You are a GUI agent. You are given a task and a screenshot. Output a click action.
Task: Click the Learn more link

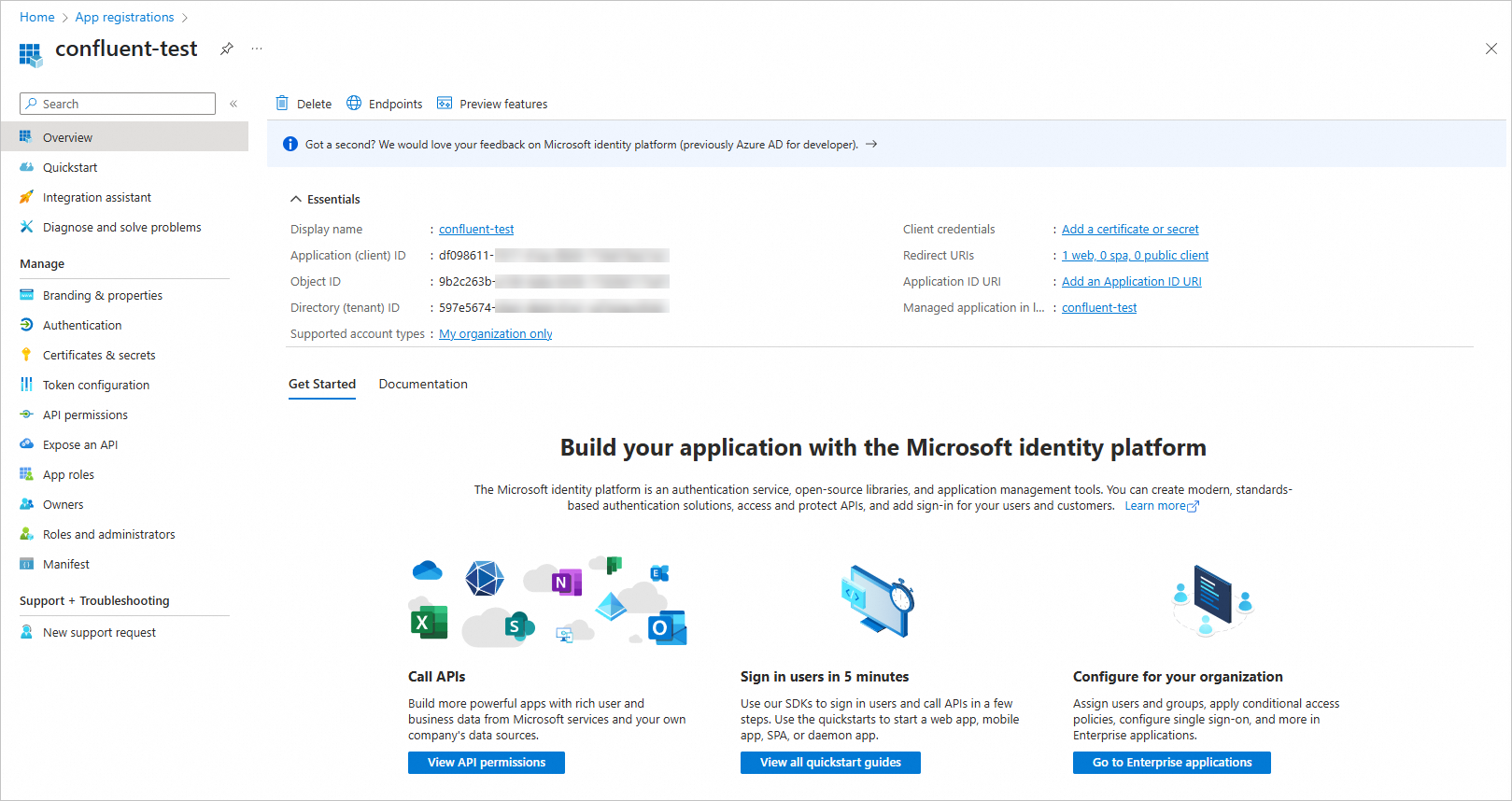pyautogui.click(x=1162, y=506)
